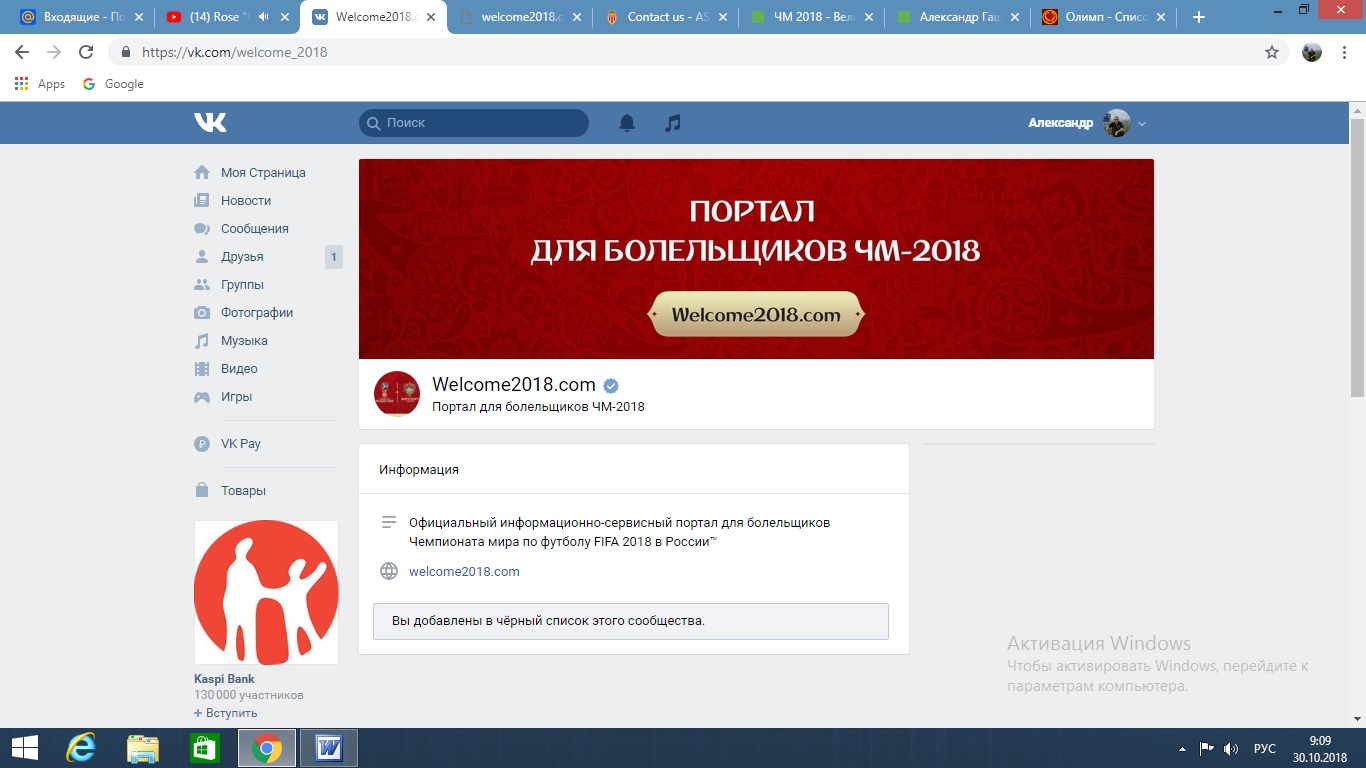
Task: Click the camera icon beside Фотографии
Action: point(202,312)
